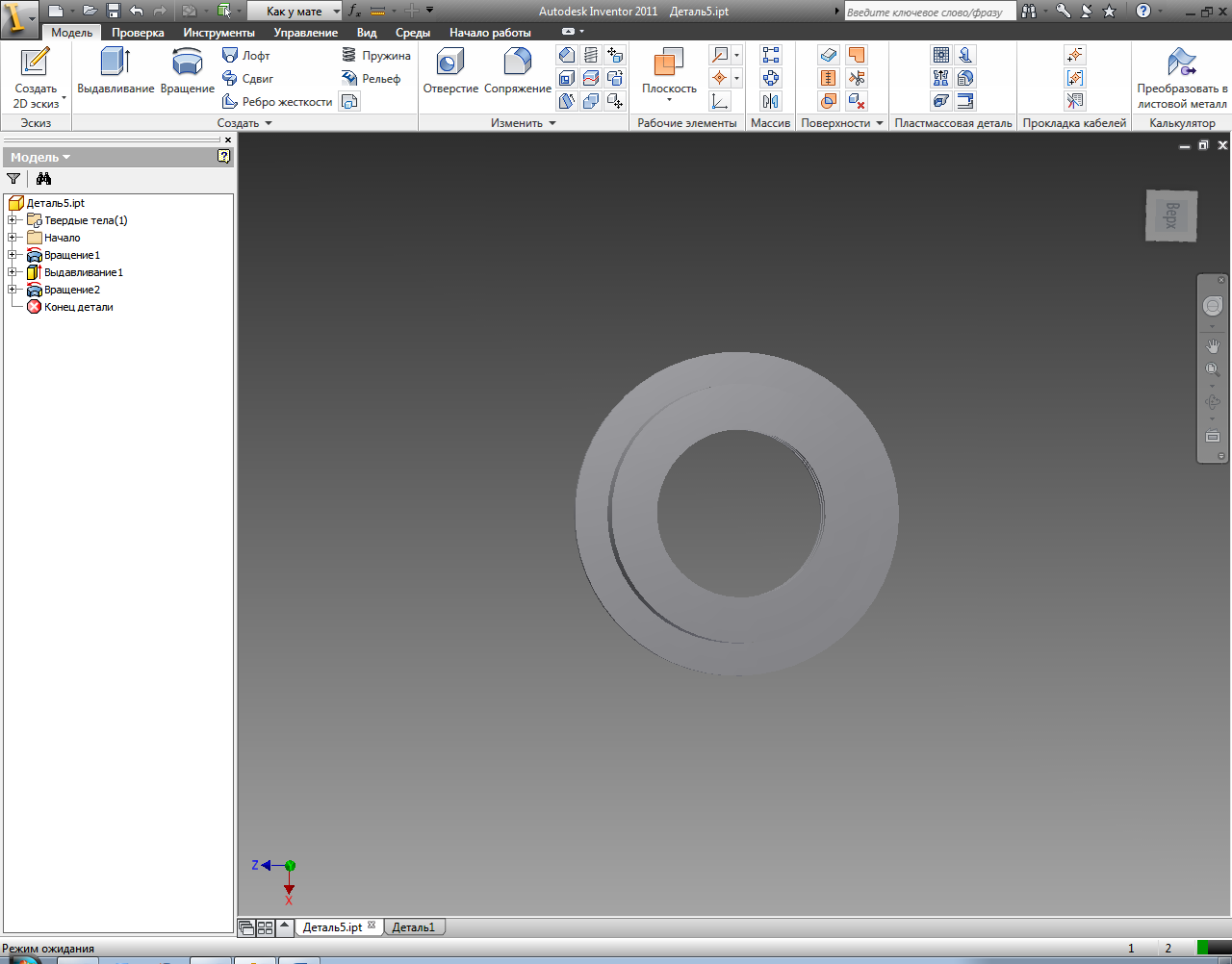The image size is (1232, 964).
Task: Click the UCS icon in Рабочие элементы
Action: tap(720, 101)
